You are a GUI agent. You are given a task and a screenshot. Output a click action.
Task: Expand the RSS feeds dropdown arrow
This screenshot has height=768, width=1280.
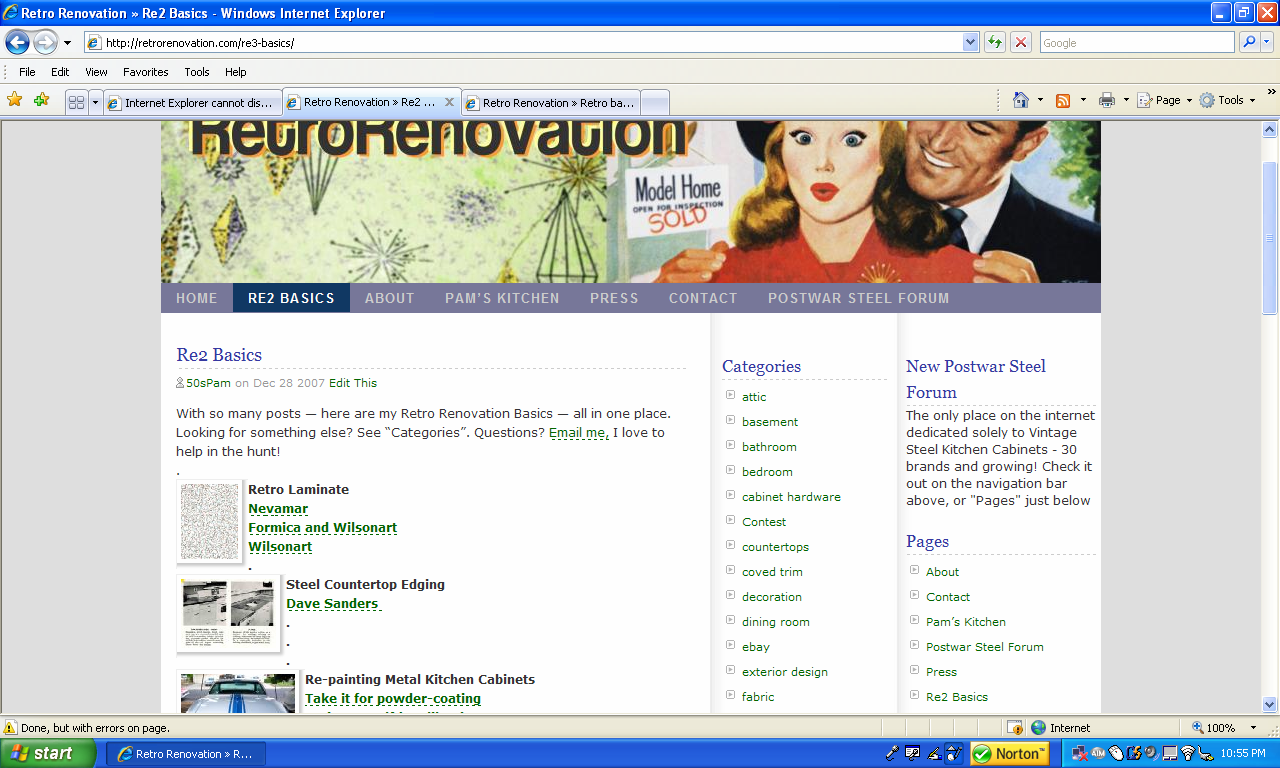(x=1083, y=100)
